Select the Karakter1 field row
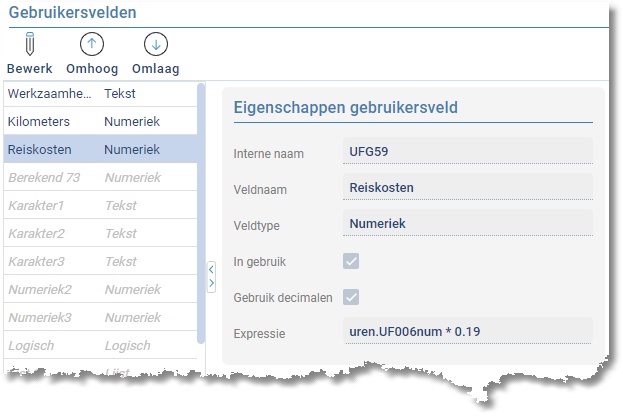 click(x=98, y=205)
